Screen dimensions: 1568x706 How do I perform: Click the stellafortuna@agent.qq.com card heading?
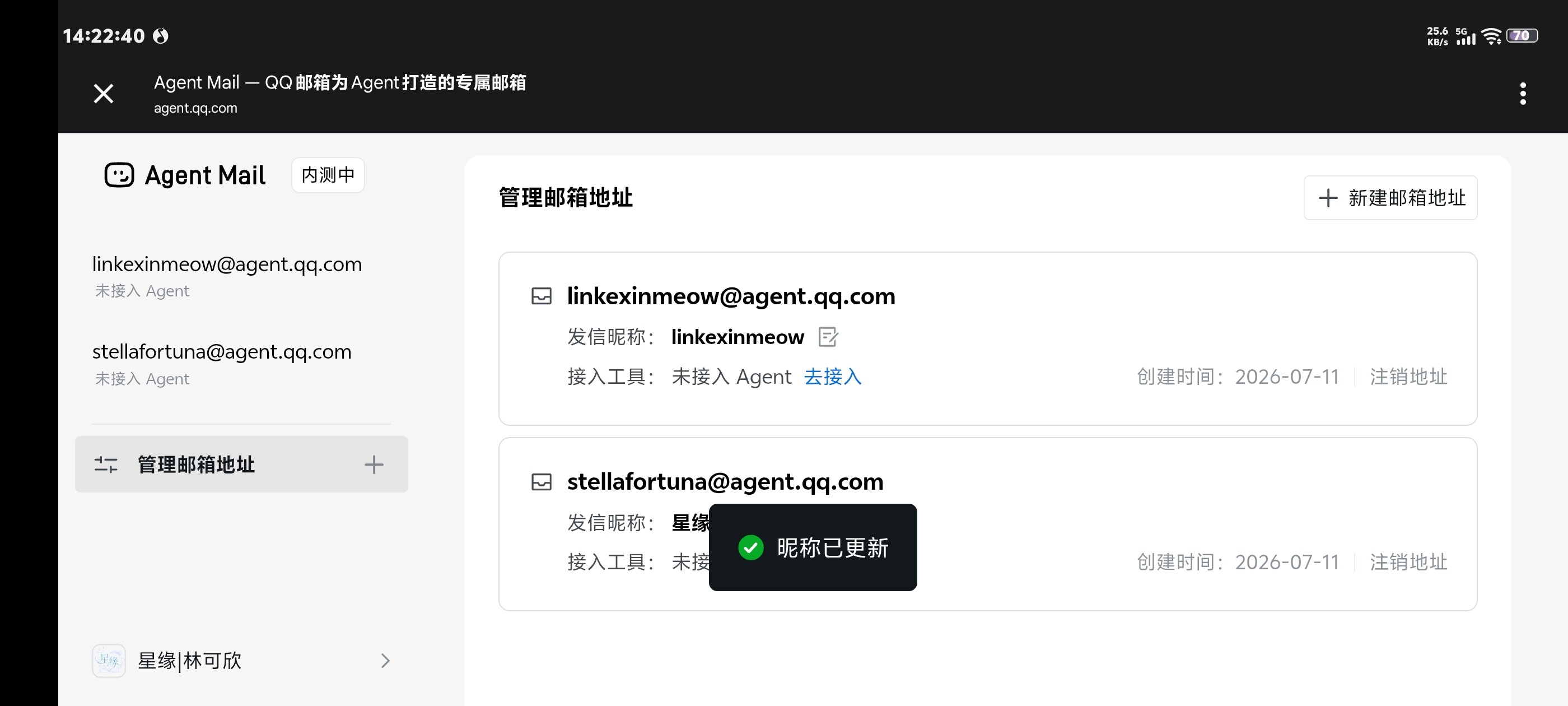725,482
